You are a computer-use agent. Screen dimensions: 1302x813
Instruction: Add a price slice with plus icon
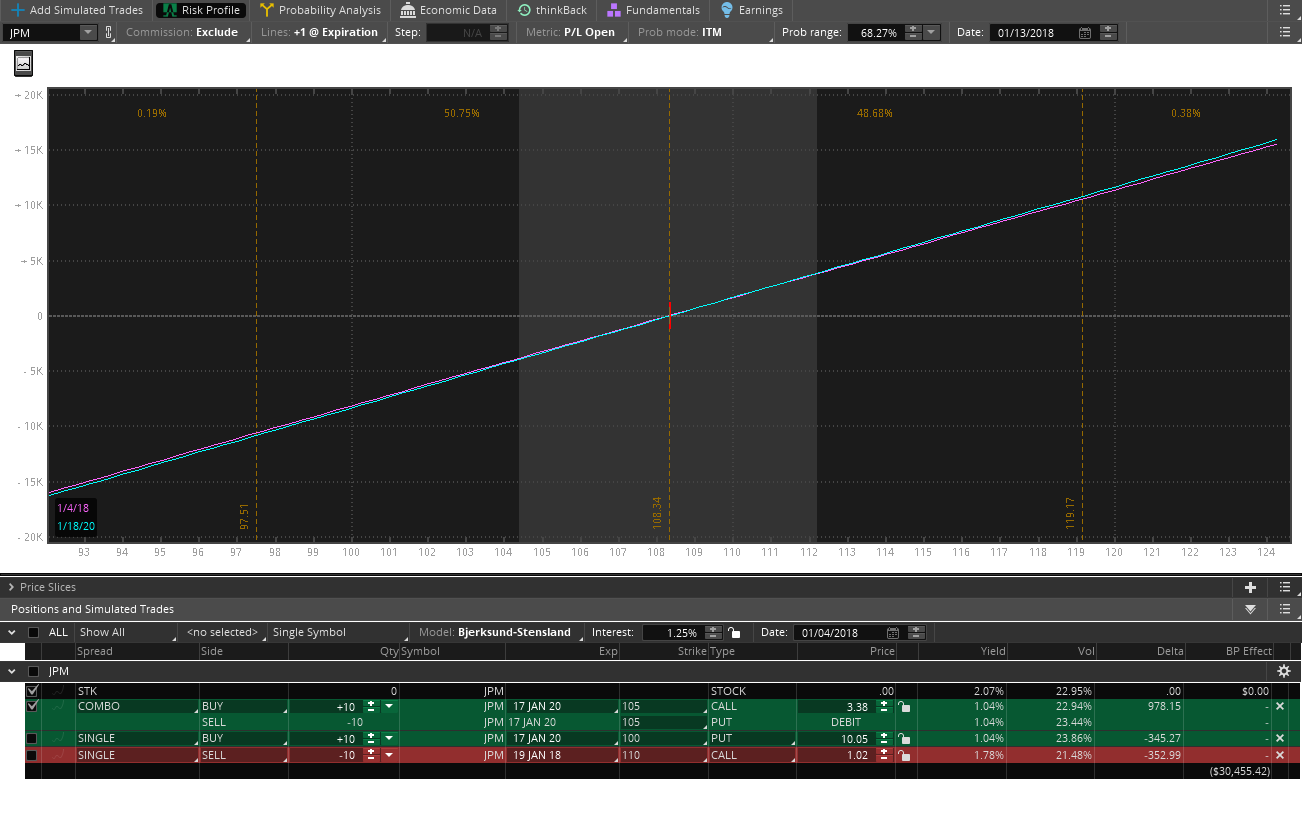(x=1250, y=588)
